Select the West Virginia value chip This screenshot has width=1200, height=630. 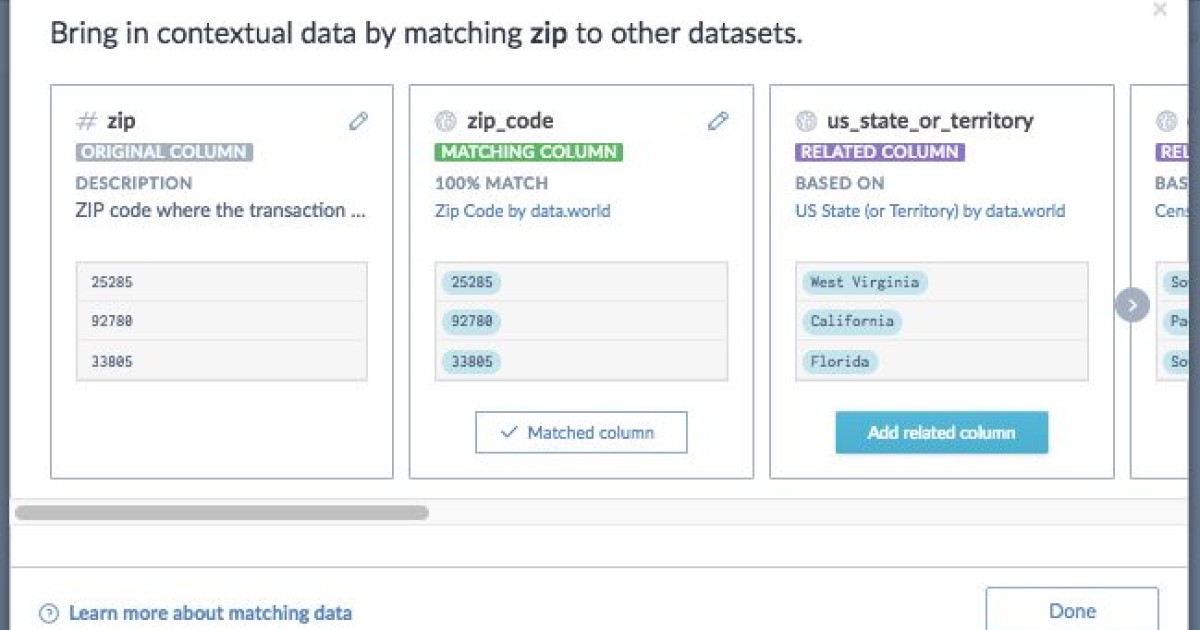(x=863, y=282)
